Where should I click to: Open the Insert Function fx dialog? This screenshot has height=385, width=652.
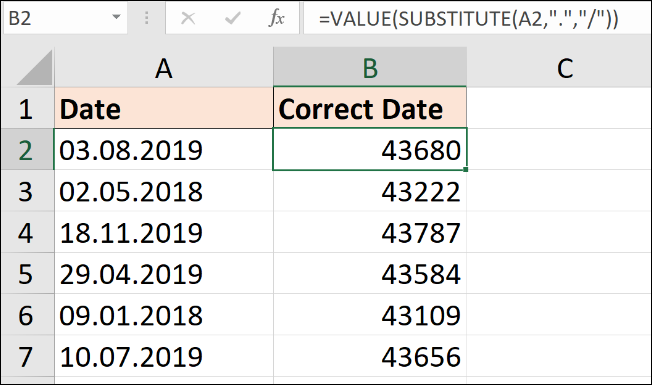pos(277,18)
